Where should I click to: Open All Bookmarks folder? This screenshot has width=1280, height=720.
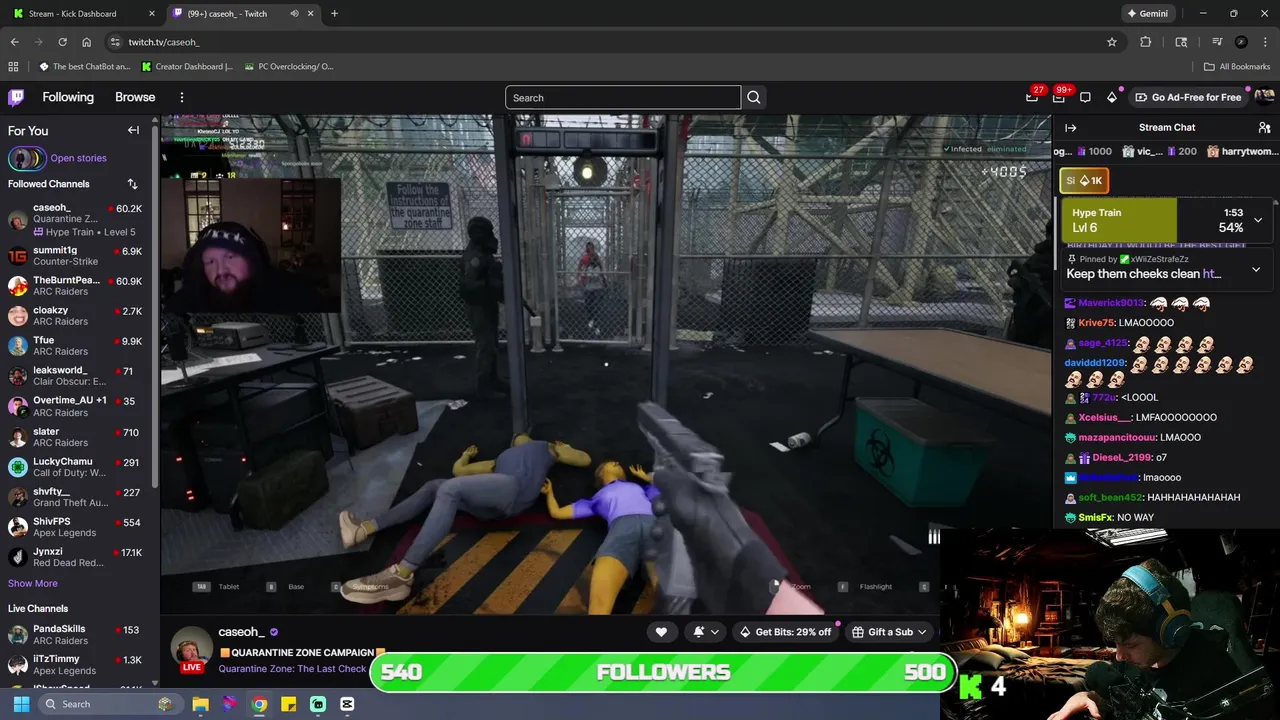coord(1237,67)
